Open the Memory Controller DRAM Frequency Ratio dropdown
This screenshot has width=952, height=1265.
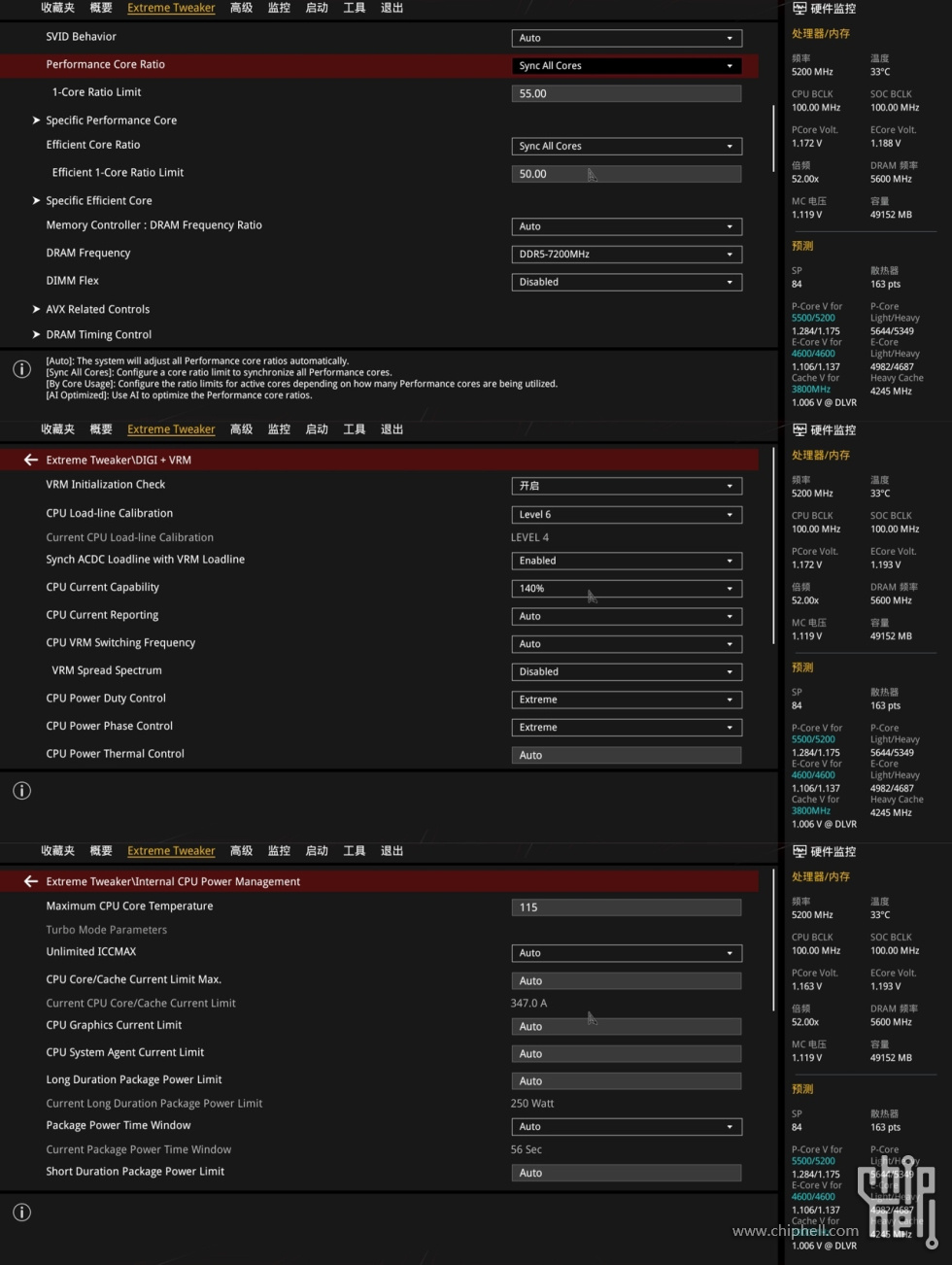tap(627, 227)
